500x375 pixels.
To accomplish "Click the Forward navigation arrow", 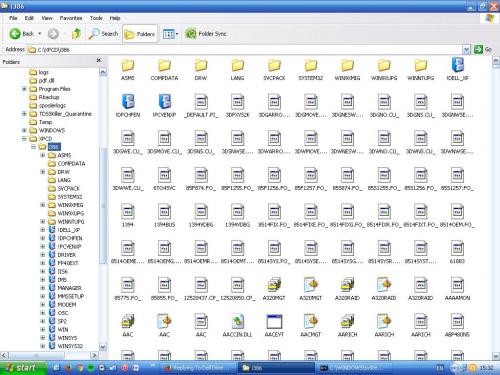I will pos(53,34).
